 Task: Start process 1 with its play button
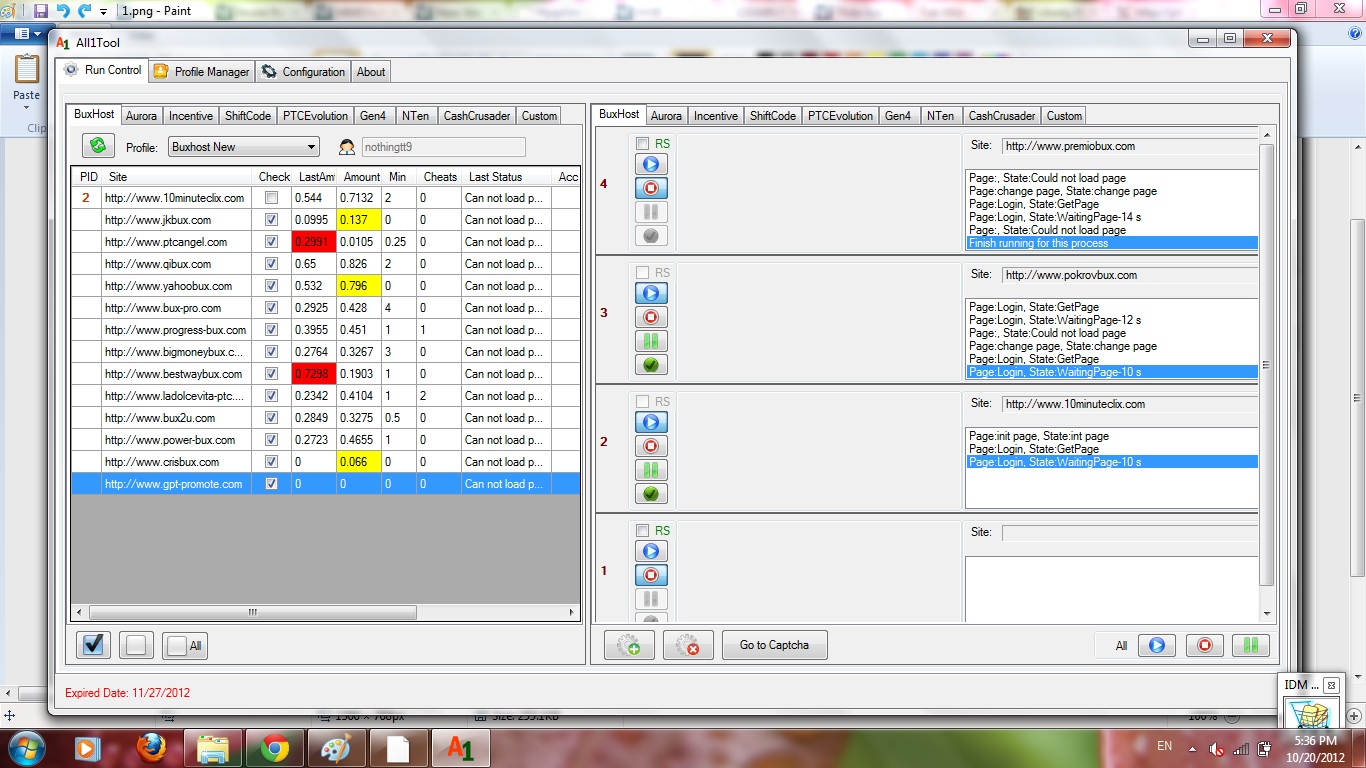point(651,551)
